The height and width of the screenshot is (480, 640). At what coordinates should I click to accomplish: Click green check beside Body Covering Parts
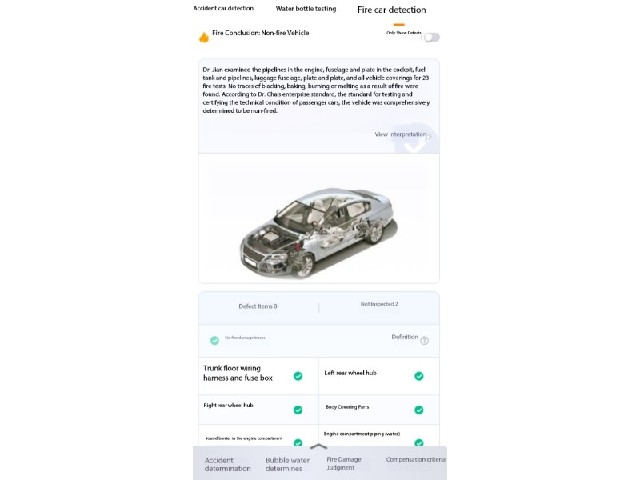point(419,410)
